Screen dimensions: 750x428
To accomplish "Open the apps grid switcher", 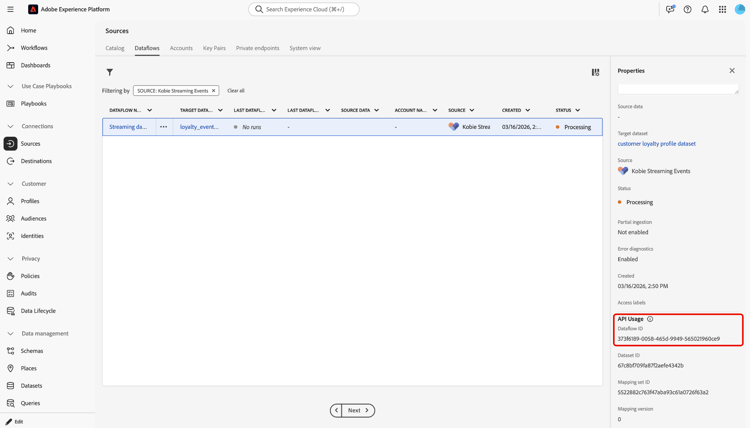I will 722,9.
